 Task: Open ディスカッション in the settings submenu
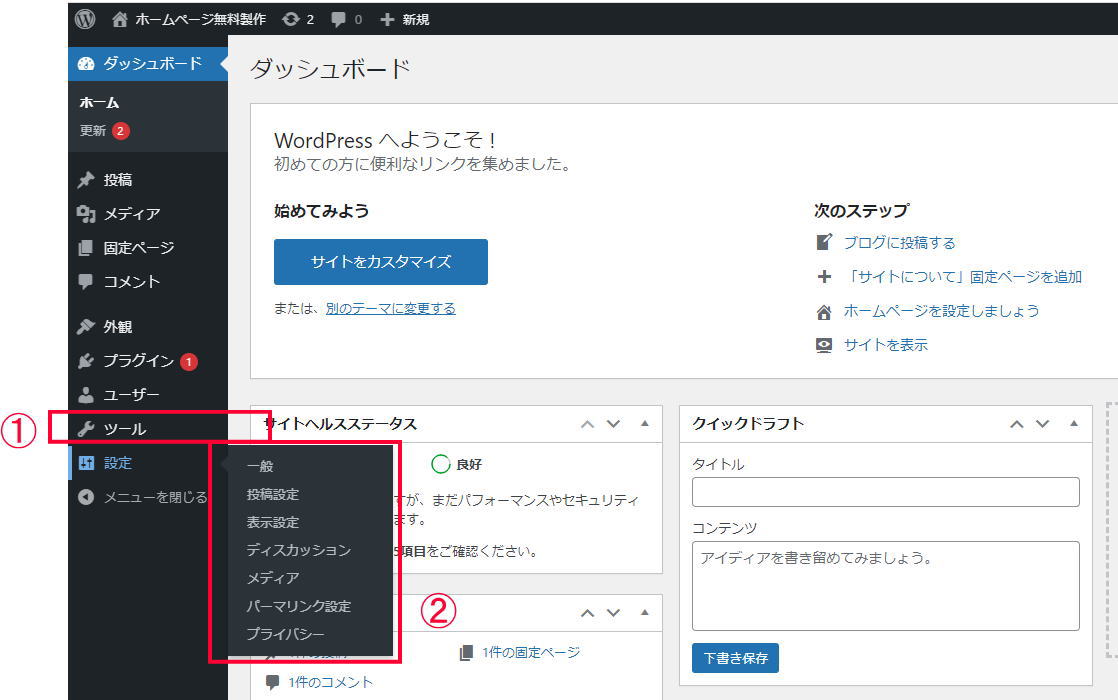299,550
